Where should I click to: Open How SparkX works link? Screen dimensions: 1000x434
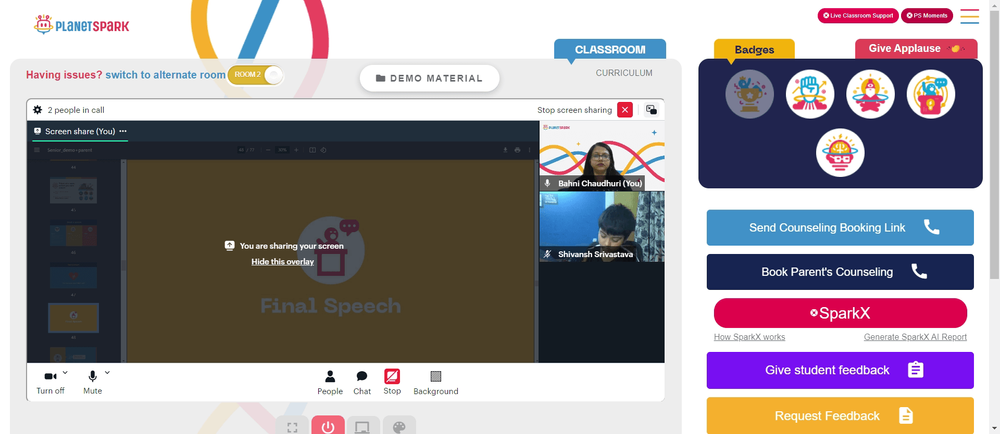749,337
